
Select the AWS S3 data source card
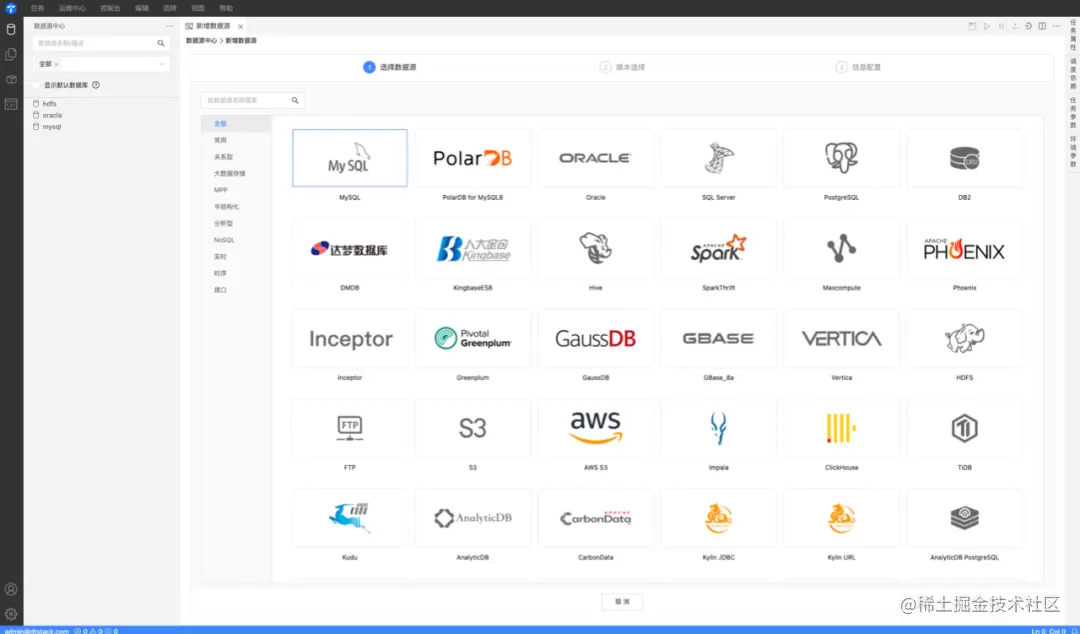pyautogui.click(x=596, y=428)
